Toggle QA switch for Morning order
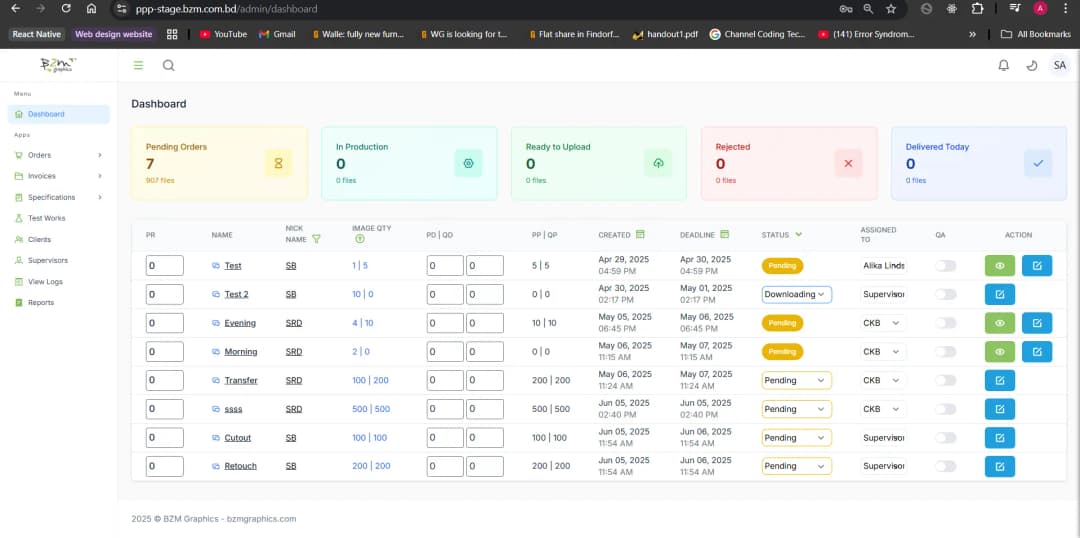Viewport: 1080px width, 538px height. click(x=945, y=351)
